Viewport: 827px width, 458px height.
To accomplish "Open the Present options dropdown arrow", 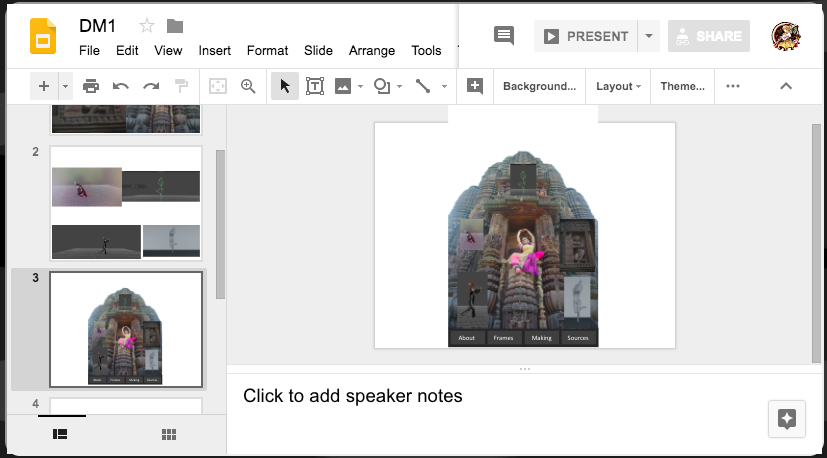I will coord(649,36).
